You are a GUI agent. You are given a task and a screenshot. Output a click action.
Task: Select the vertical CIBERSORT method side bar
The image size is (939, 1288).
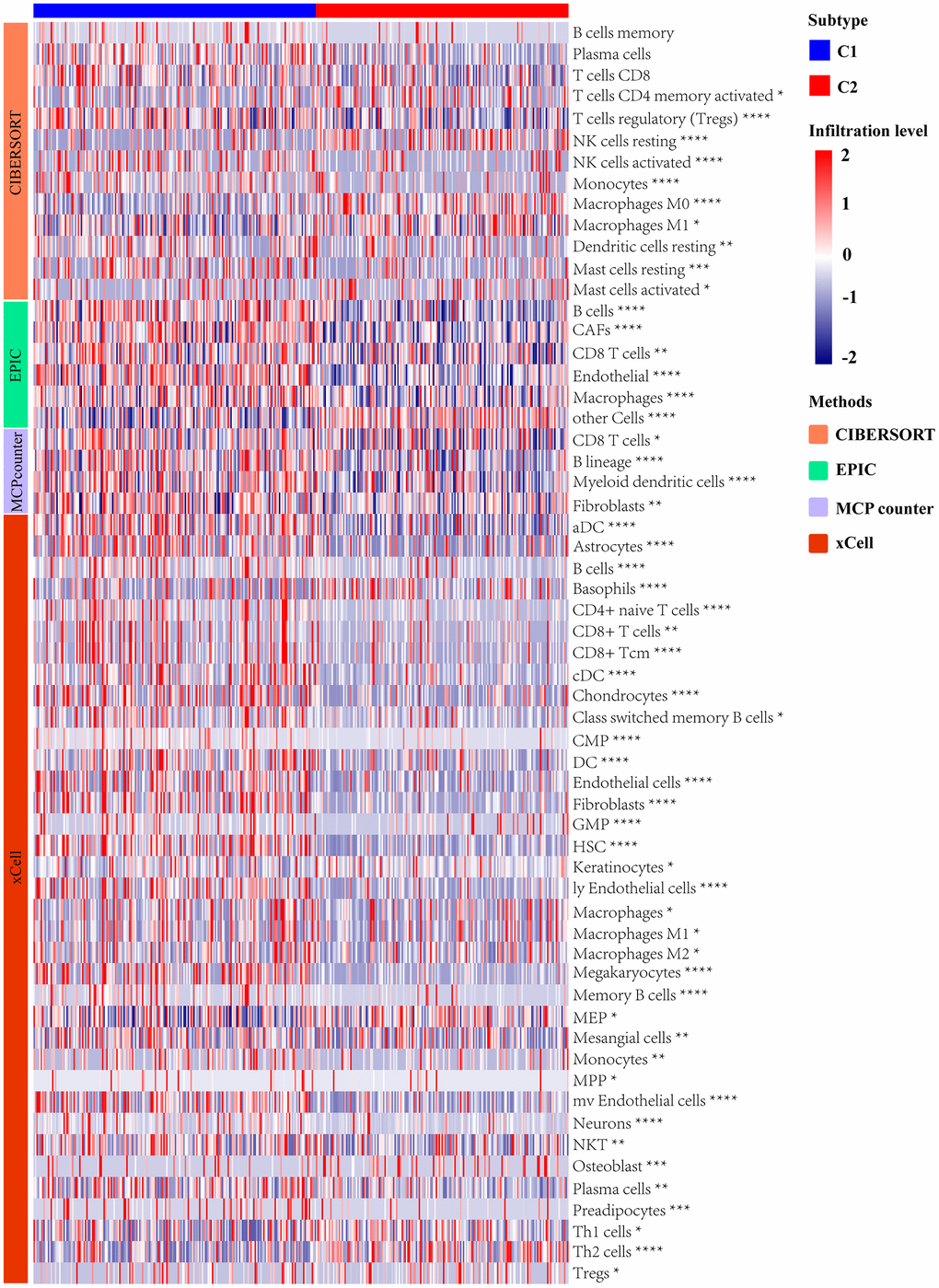tap(16, 159)
